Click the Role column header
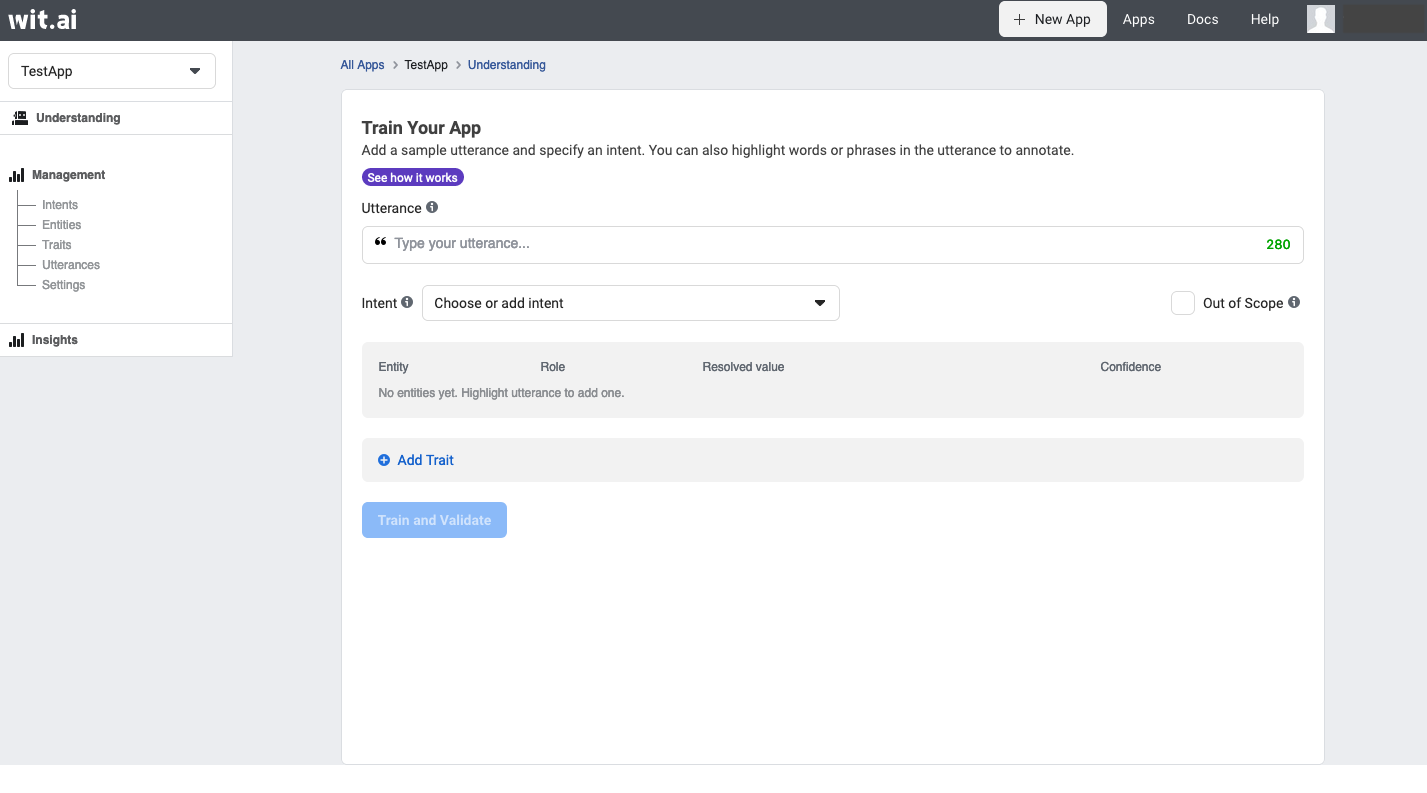Screen dimensions: 1427x793 coord(553,367)
